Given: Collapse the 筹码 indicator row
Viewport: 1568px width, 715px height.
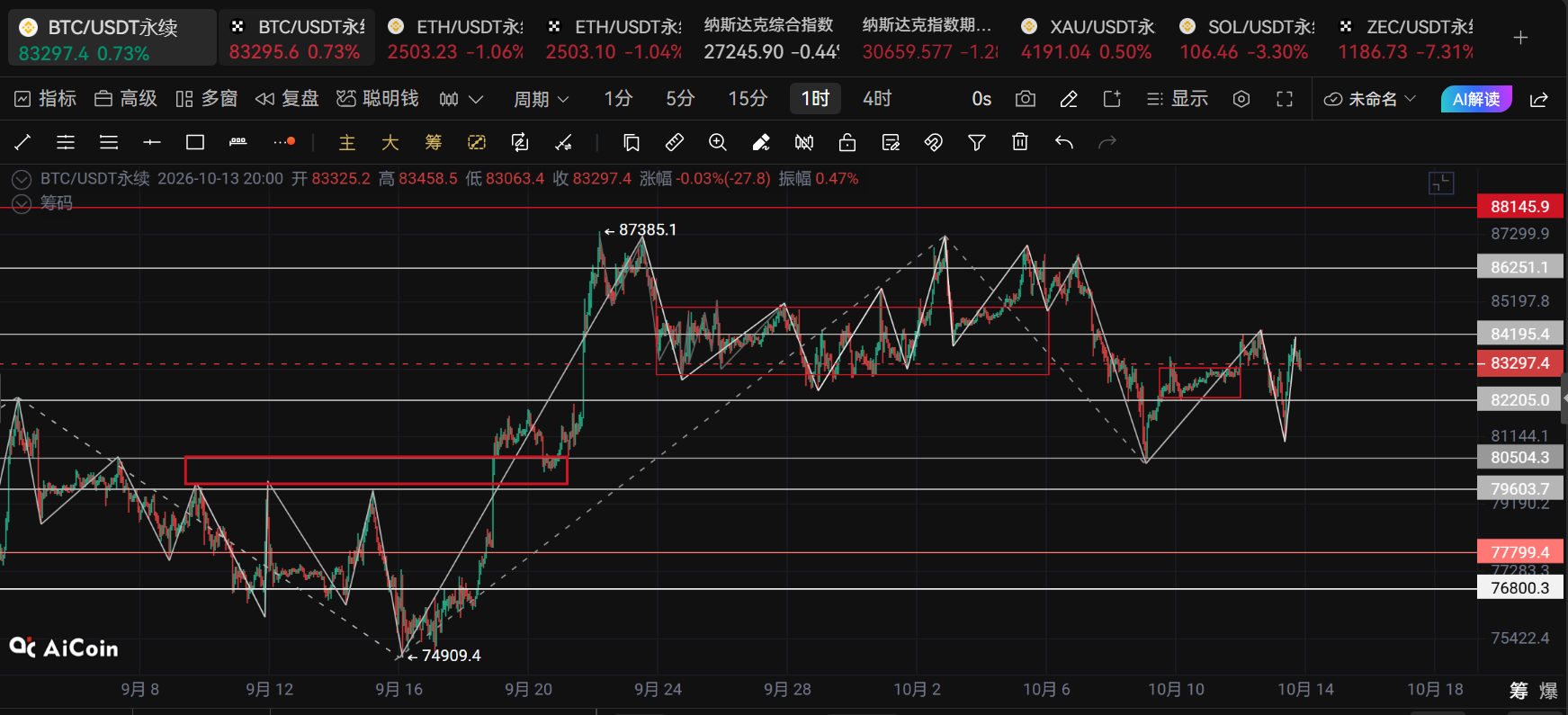Looking at the screenshot, I should click(22, 204).
